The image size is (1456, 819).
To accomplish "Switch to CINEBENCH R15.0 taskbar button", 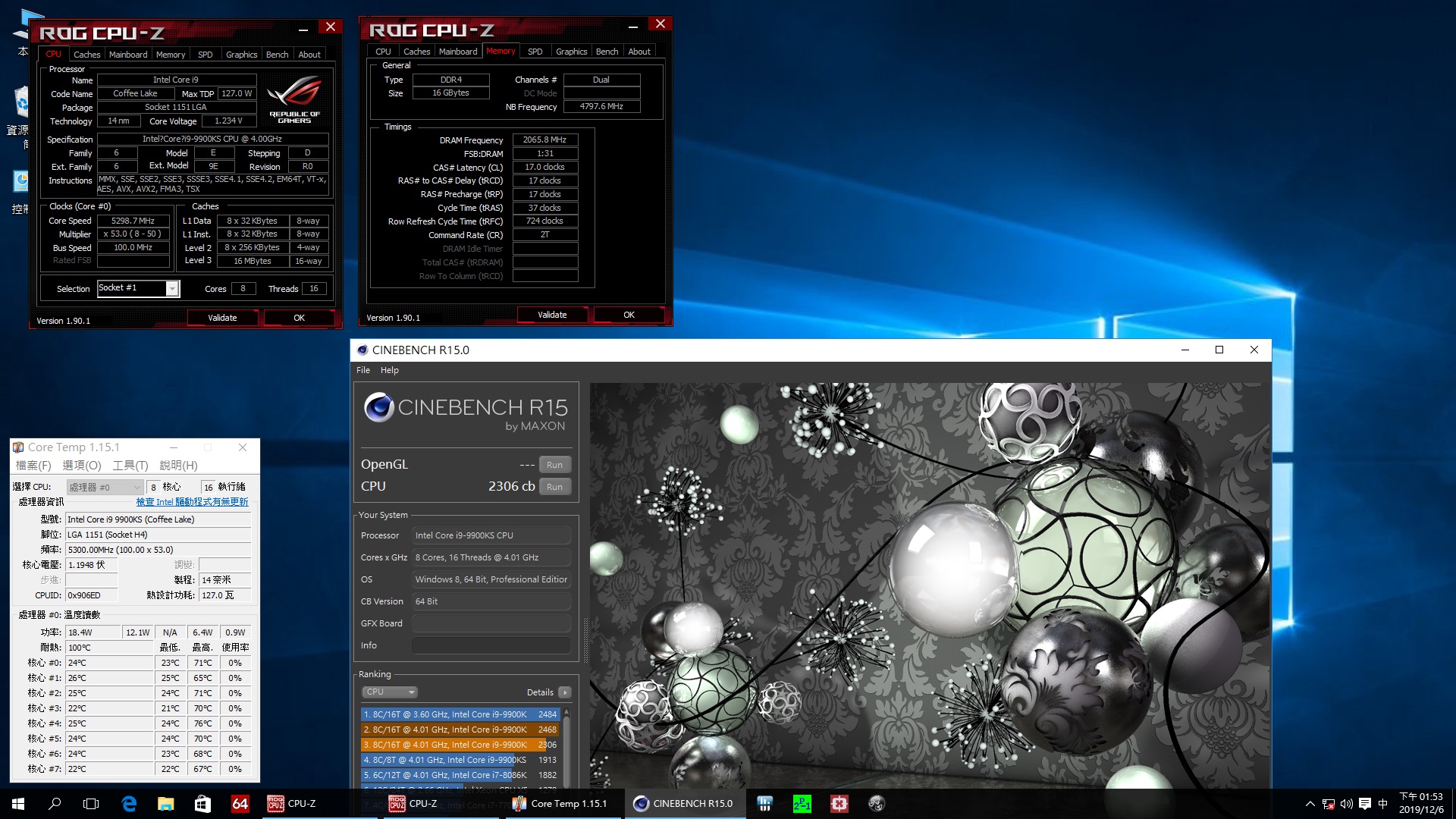I will click(684, 804).
